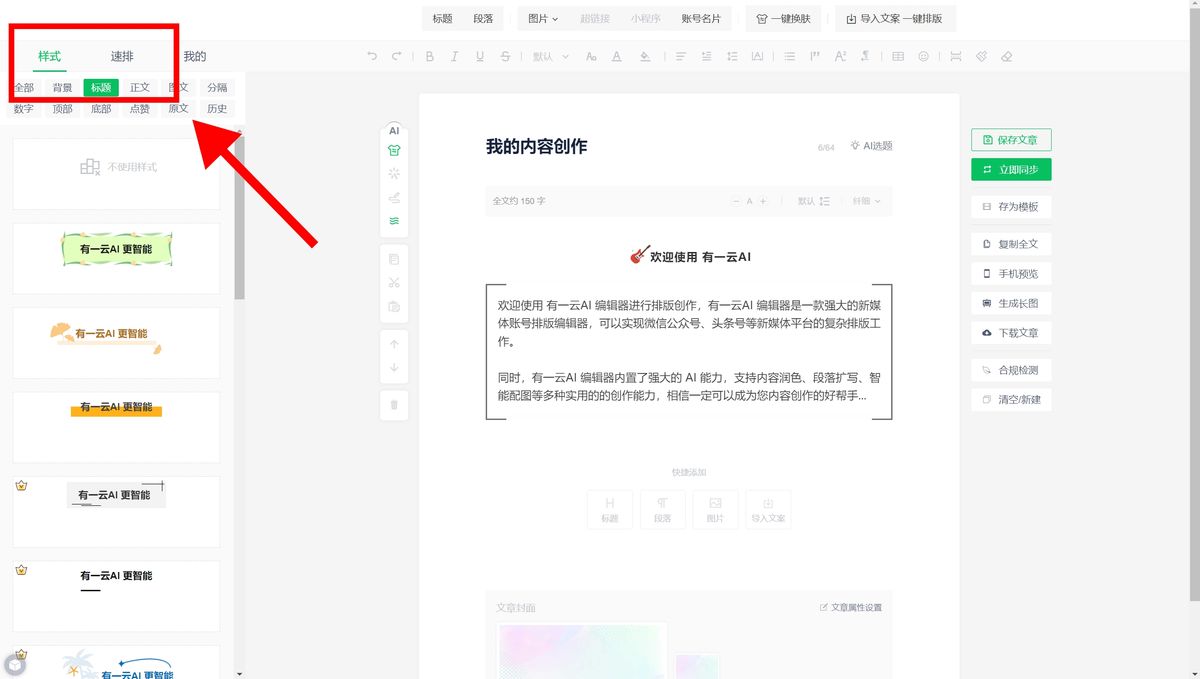Toggle underline formatting
The image size is (1200, 679).
pyautogui.click(x=480, y=56)
